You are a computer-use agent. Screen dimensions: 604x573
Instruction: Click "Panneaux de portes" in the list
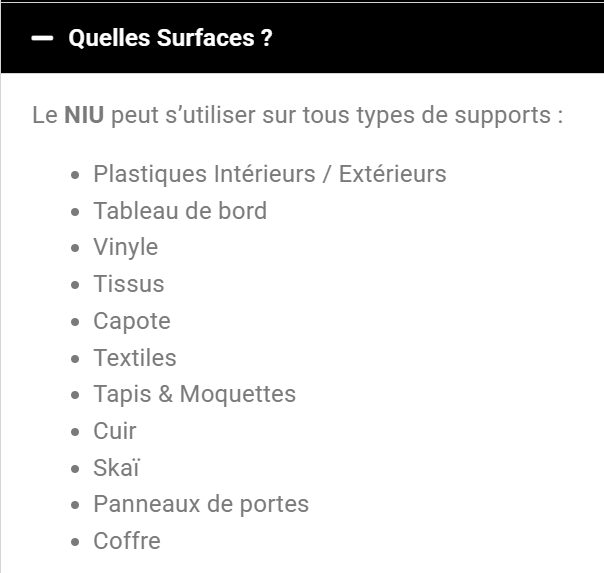201,504
